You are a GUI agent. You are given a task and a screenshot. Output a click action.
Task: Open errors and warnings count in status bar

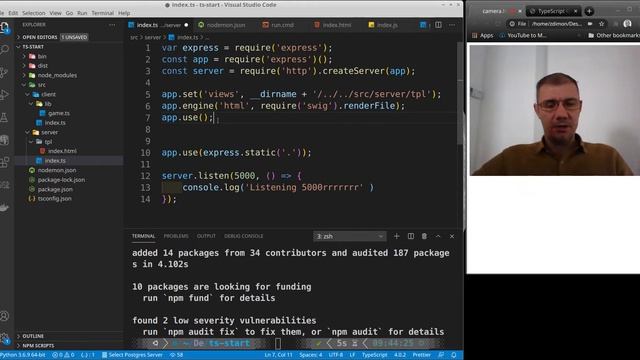point(63,355)
